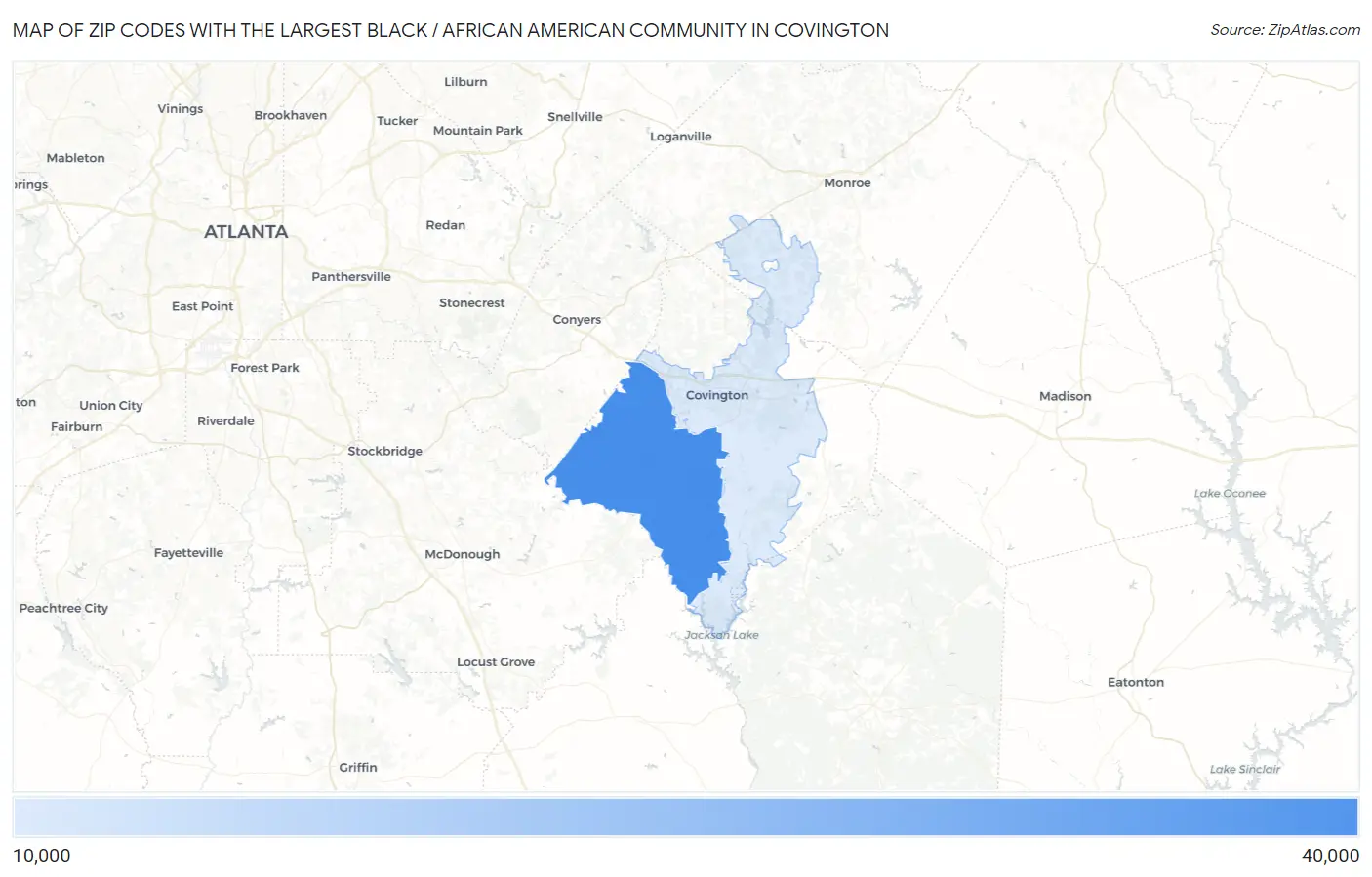1372x877 pixels.
Task: Click the Fairburn map label
Action: click(77, 427)
